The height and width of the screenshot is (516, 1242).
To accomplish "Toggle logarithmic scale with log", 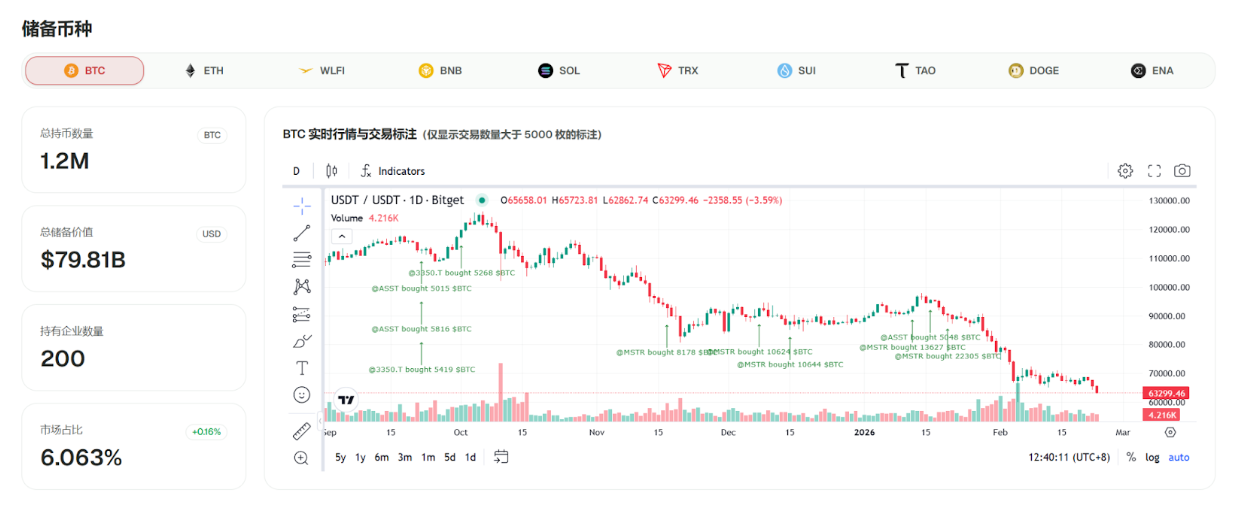I will click(x=1152, y=457).
